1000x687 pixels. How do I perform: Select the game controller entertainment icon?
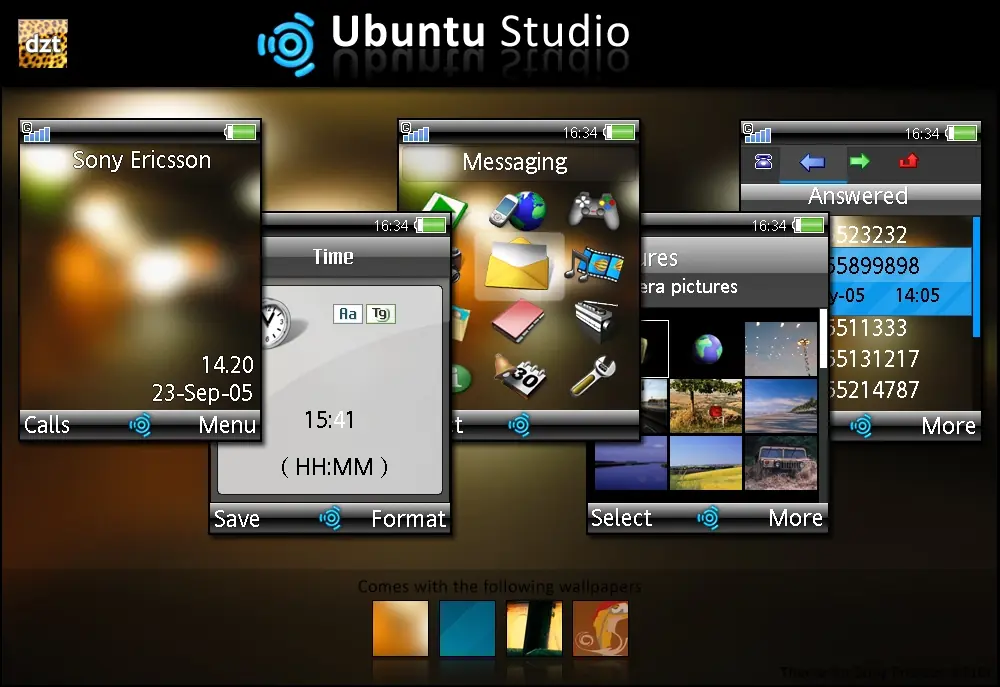pos(593,211)
